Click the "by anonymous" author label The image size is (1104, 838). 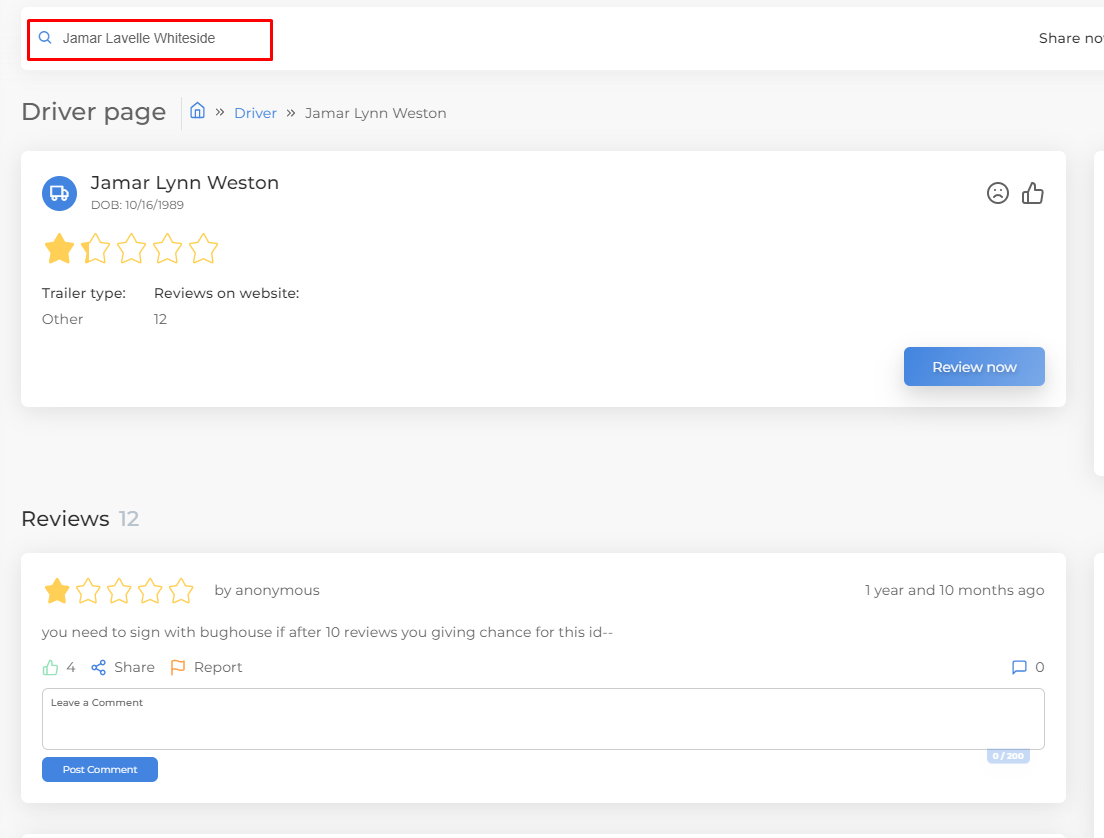[267, 590]
